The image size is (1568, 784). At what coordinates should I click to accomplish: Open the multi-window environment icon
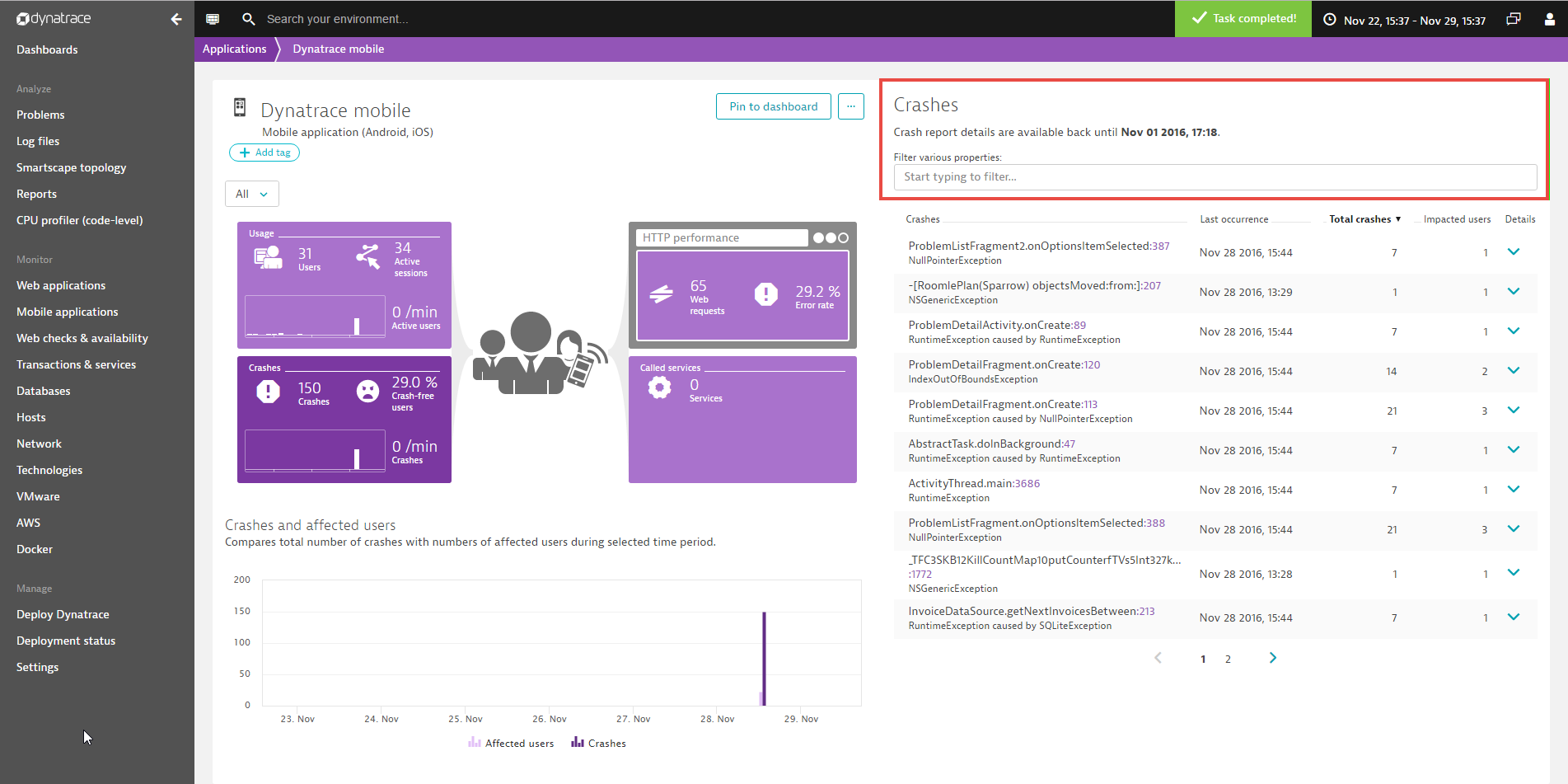1514,19
